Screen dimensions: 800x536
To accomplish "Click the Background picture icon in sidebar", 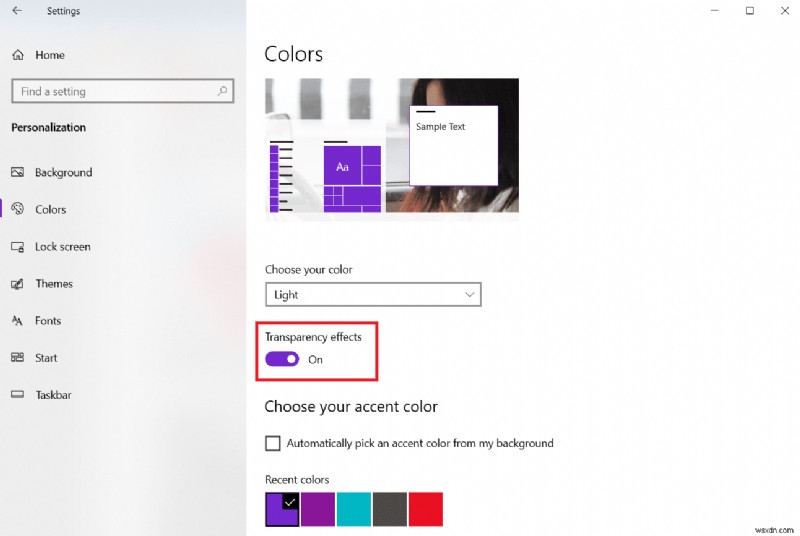I will tap(17, 172).
